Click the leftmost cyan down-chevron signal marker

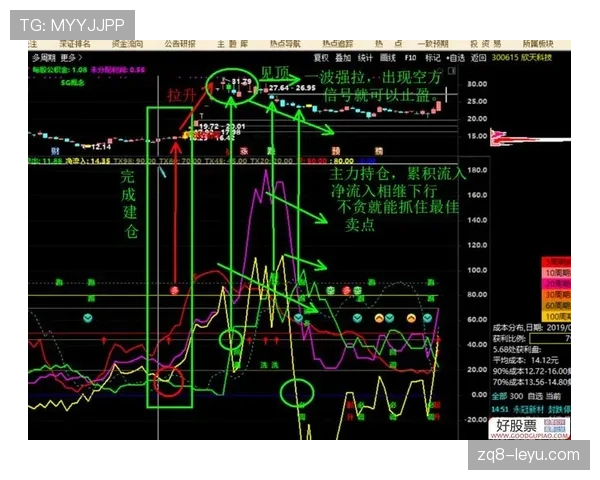click(x=90, y=318)
